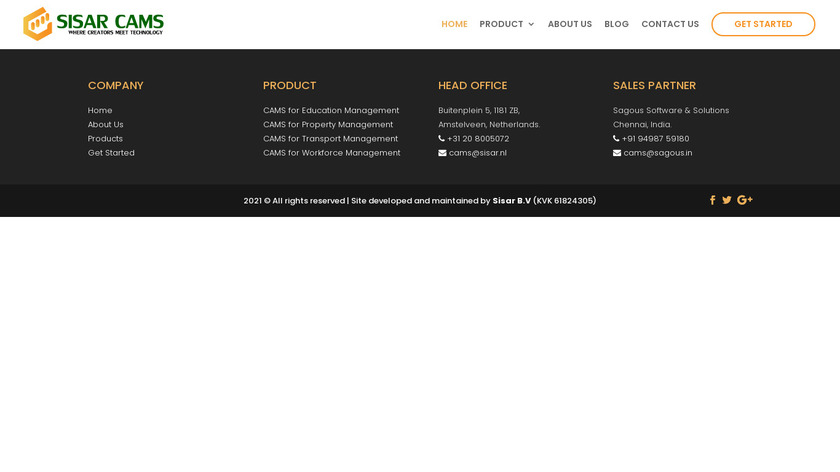Click the COMPANY footer heading

click(x=116, y=86)
